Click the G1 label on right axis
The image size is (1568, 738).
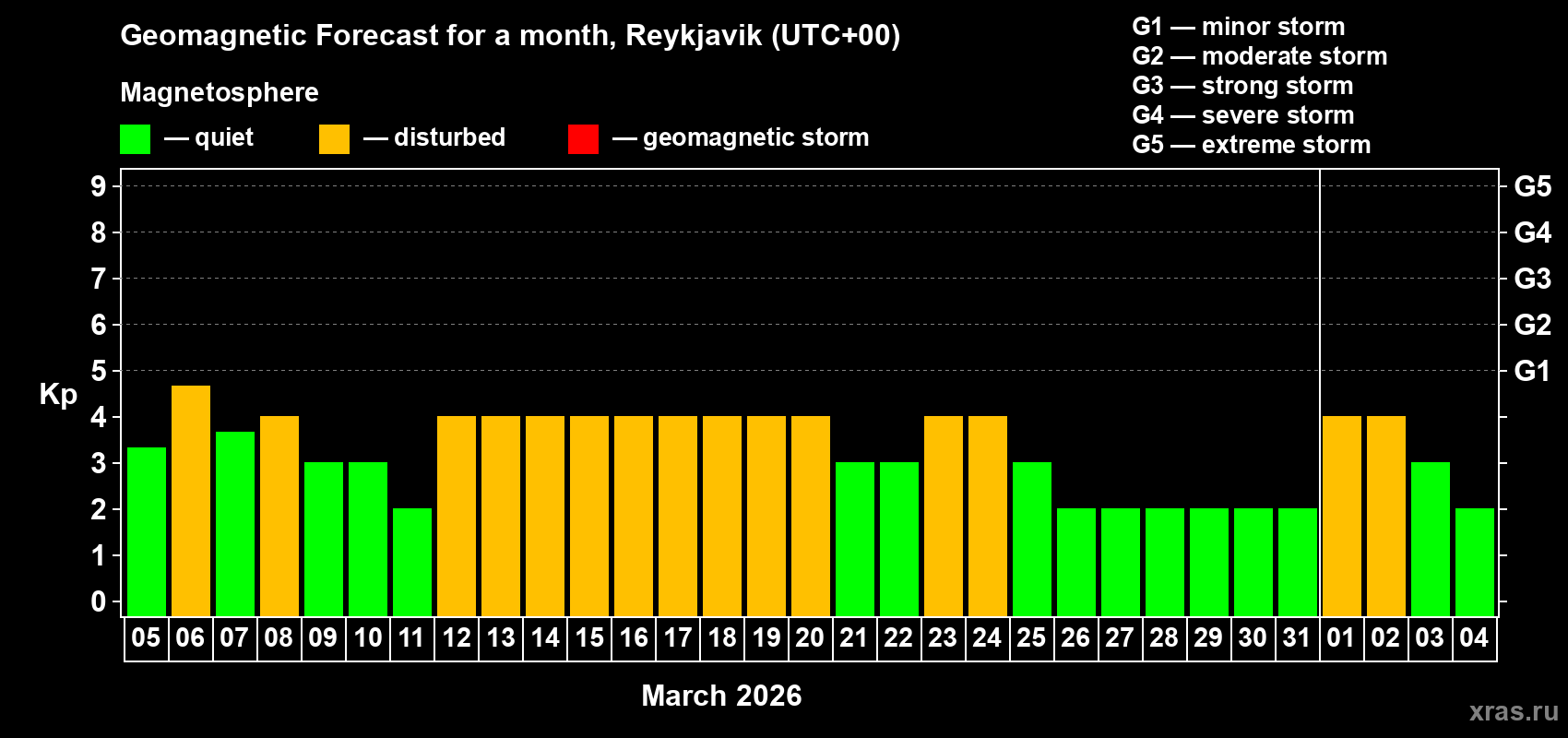point(1533,371)
